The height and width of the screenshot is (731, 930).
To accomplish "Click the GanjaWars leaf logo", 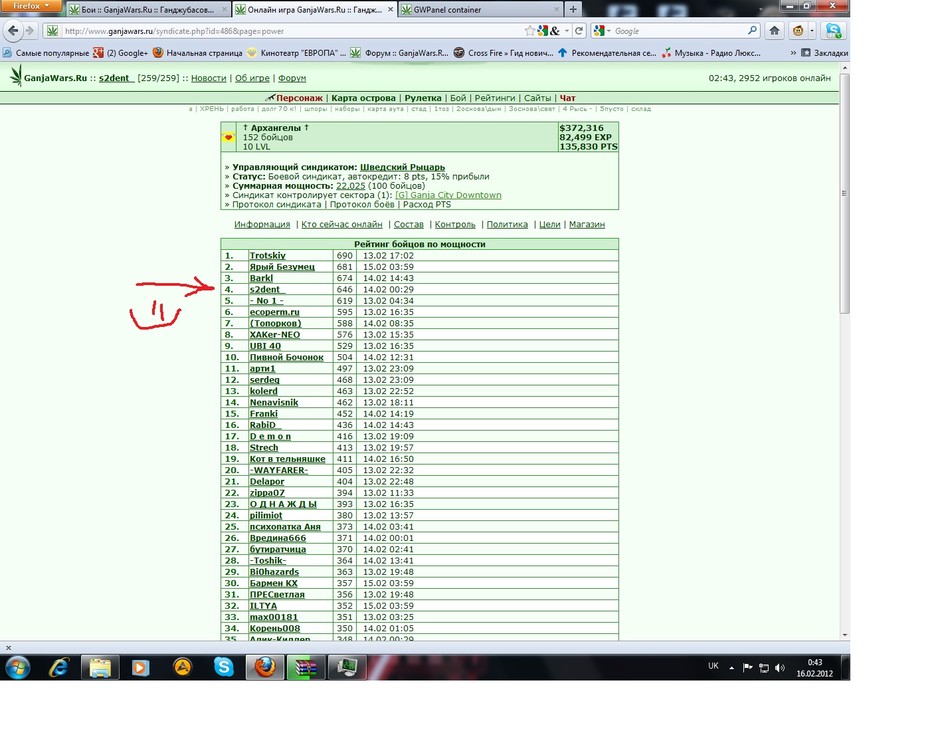I will coord(16,76).
